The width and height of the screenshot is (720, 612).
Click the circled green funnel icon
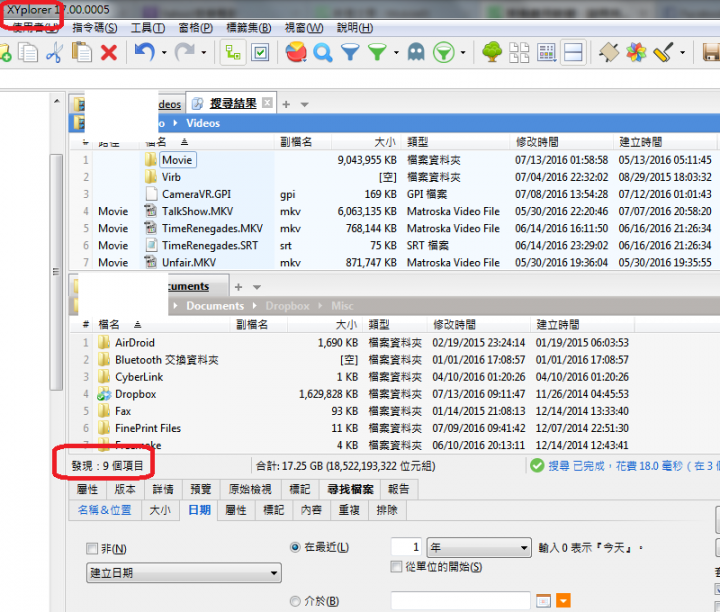click(444, 52)
